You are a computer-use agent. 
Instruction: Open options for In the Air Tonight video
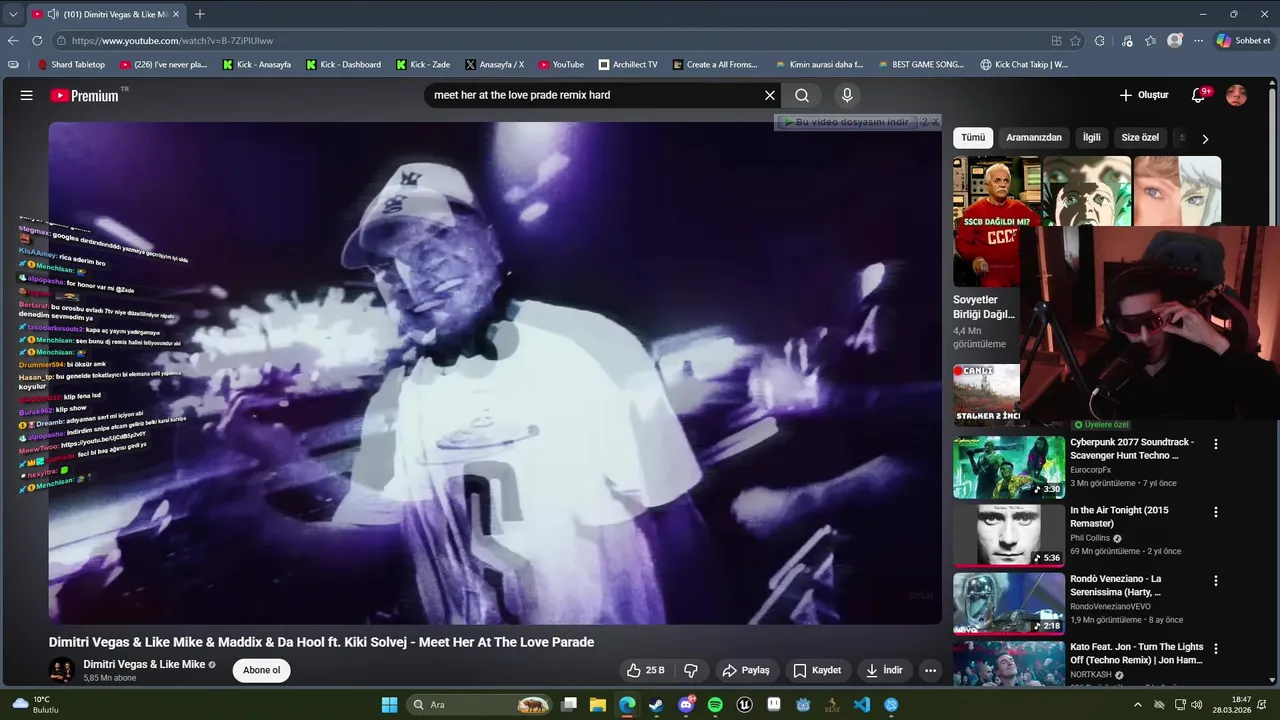[x=1216, y=512]
